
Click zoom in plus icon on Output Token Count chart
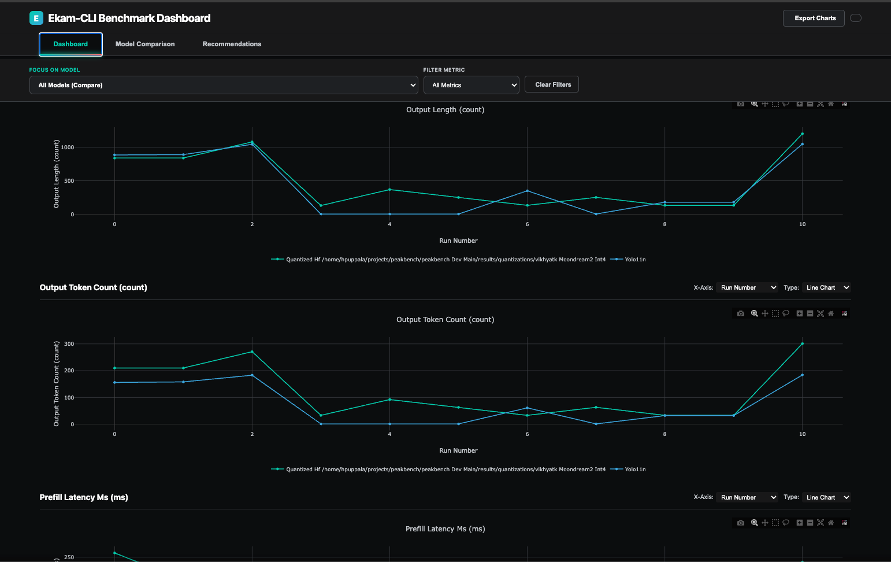tap(799, 313)
